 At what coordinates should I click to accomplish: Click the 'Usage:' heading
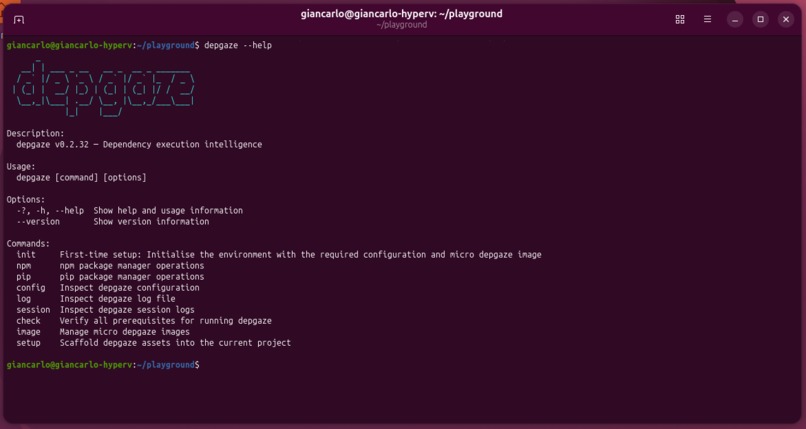pyautogui.click(x=21, y=166)
